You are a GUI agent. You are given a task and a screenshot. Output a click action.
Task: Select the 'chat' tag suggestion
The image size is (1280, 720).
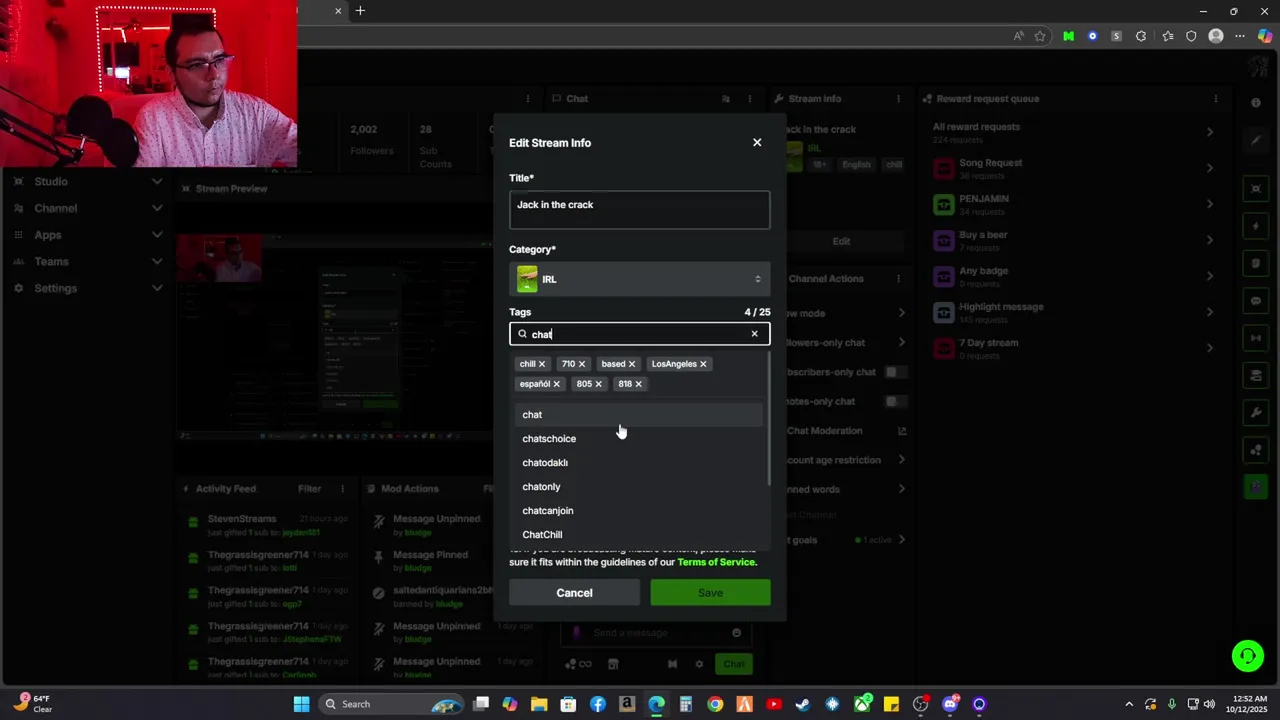click(640, 415)
